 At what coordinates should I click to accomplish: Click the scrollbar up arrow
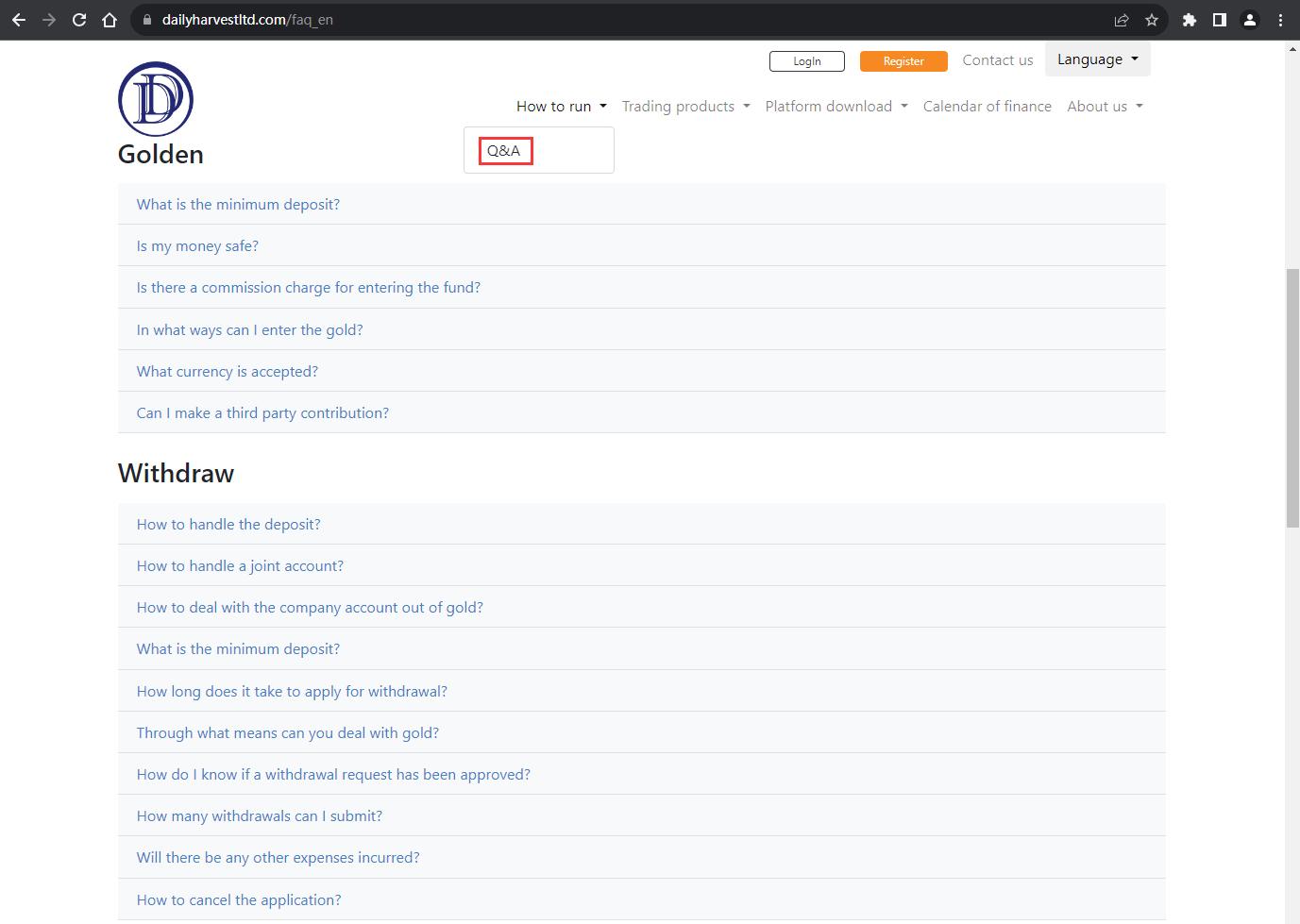point(1292,48)
